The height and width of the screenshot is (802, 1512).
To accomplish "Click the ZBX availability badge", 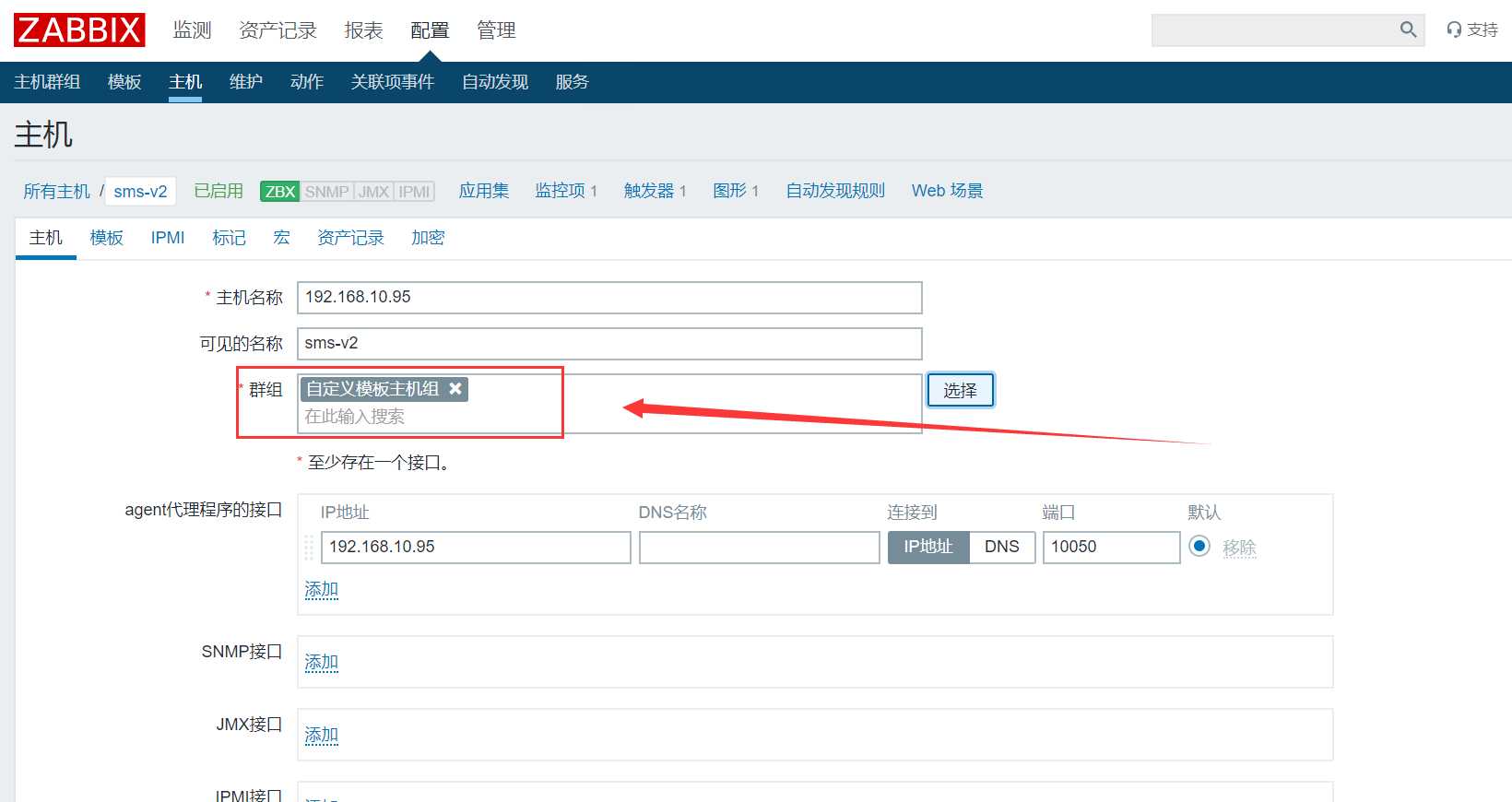I will 280,192.
